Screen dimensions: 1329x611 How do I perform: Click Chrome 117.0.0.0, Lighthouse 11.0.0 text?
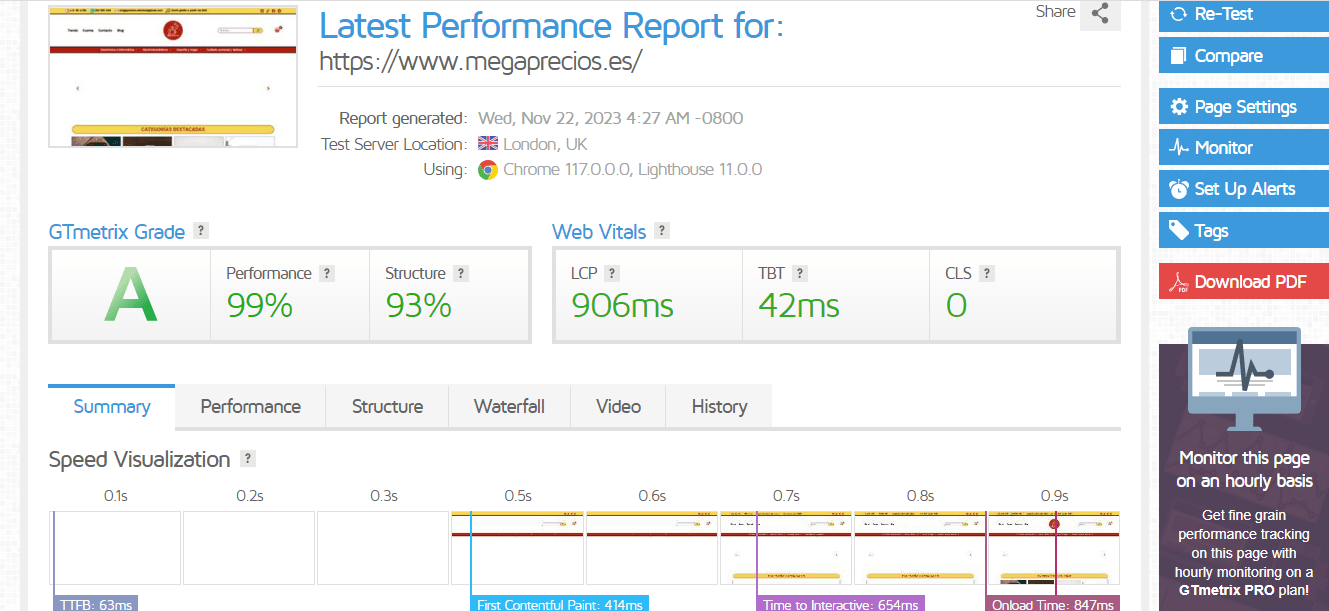[x=633, y=170]
